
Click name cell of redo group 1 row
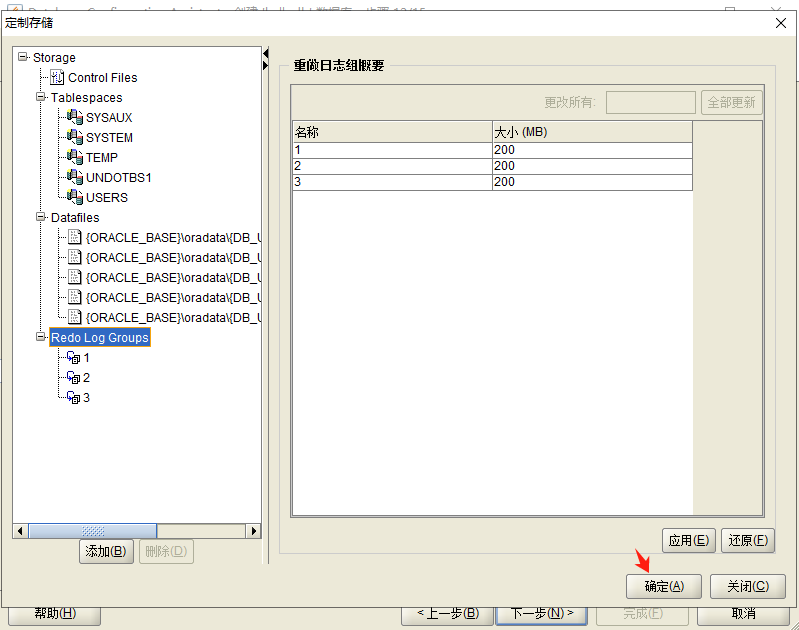pos(392,150)
